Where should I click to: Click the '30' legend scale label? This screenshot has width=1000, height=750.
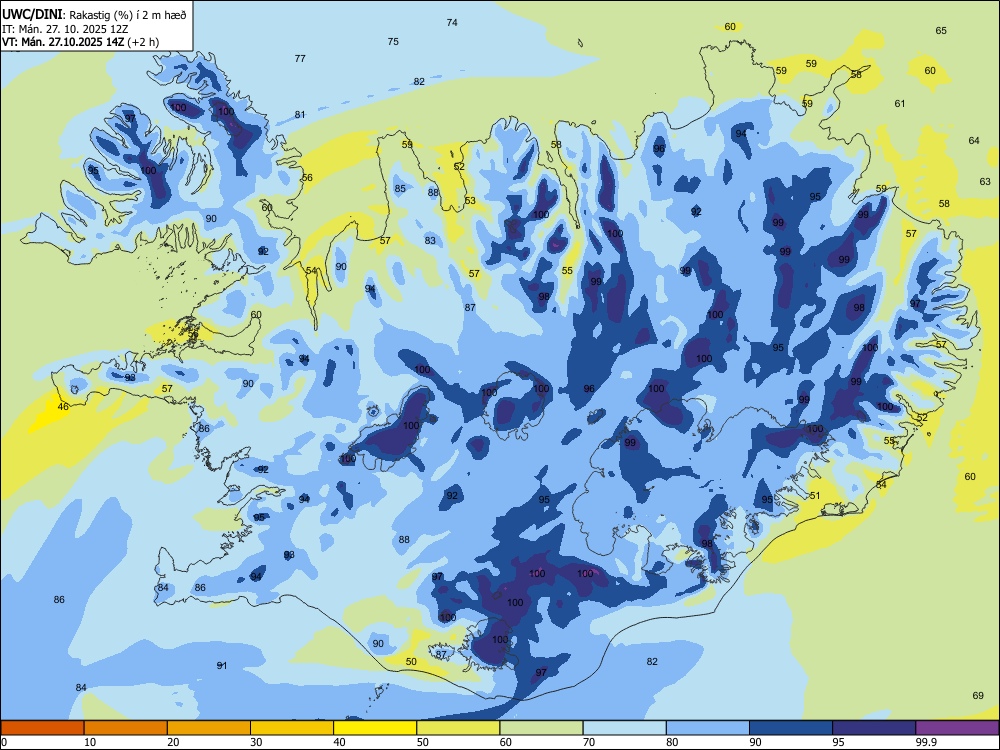click(256, 742)
